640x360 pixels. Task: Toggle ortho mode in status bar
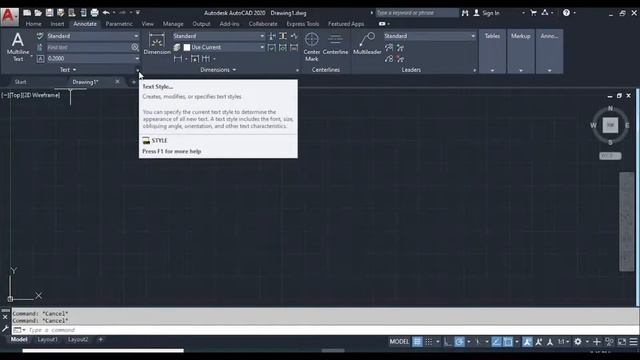448,342
